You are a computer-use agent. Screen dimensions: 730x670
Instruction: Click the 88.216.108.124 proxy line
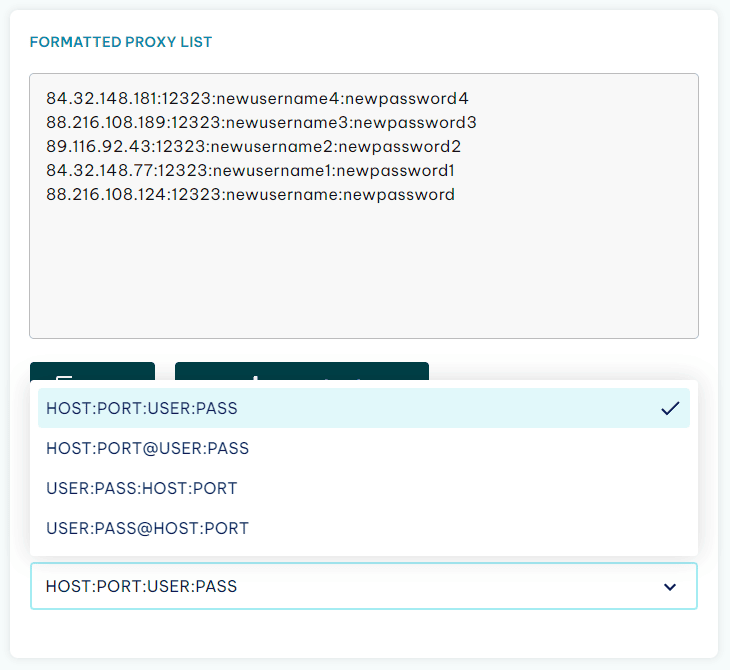tap(250, 195)
